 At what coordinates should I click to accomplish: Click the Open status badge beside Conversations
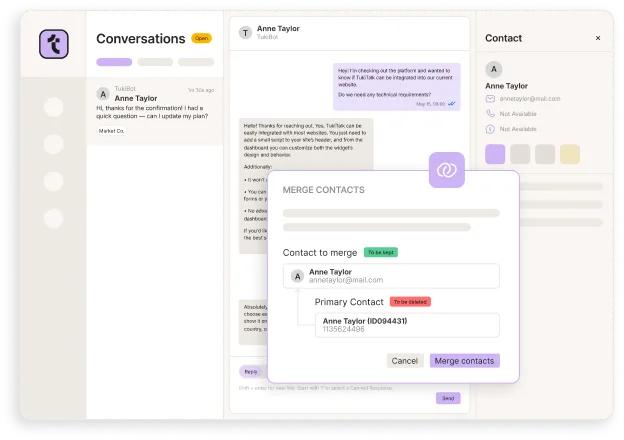coord(201,39)
